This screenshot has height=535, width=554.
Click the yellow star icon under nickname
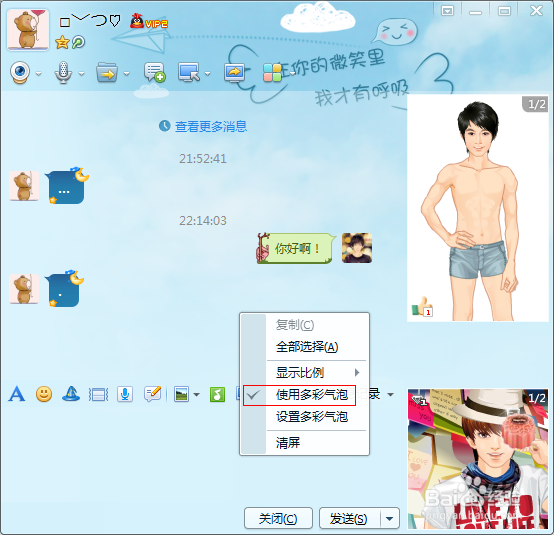62,42
